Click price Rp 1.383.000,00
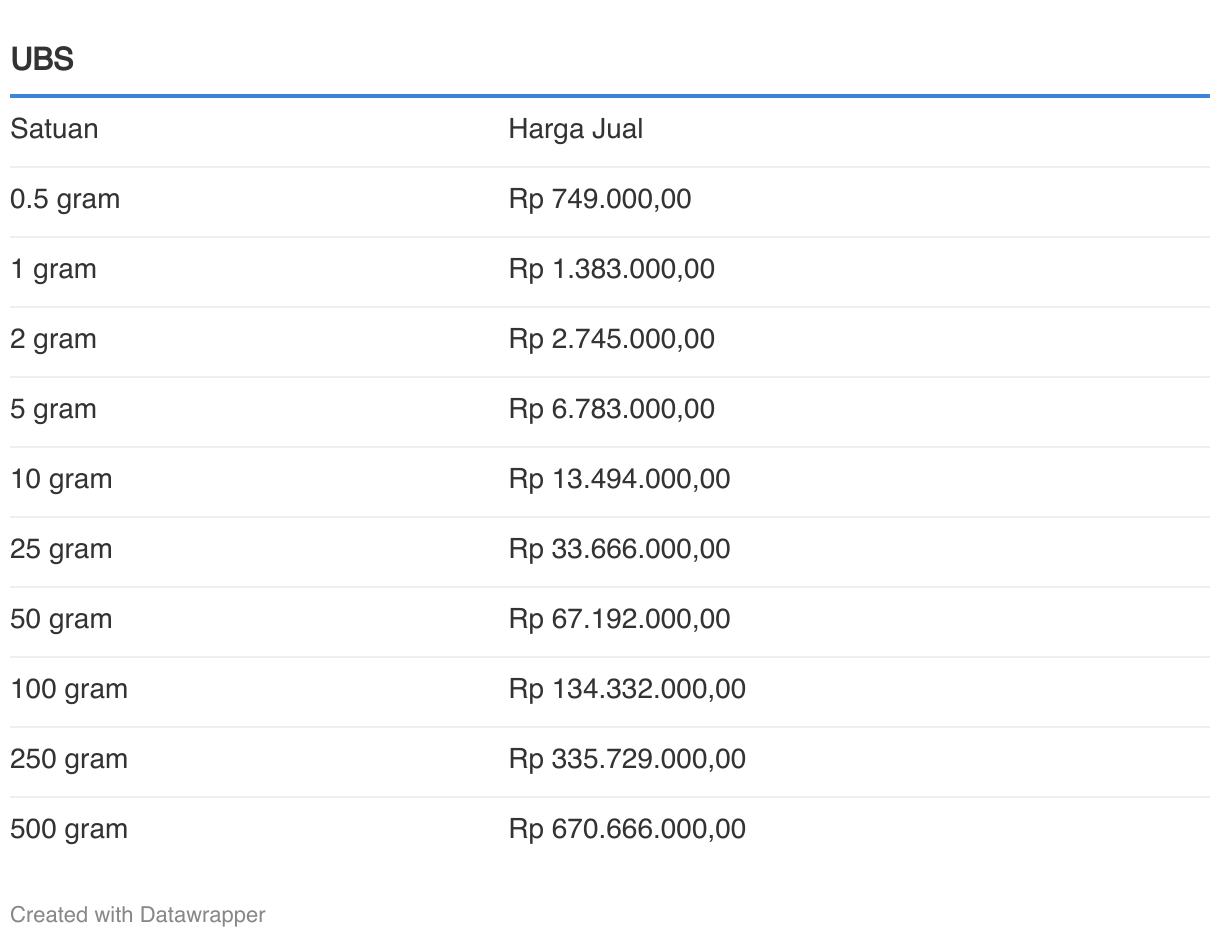1220x938 pixels. tap(612, 269)
